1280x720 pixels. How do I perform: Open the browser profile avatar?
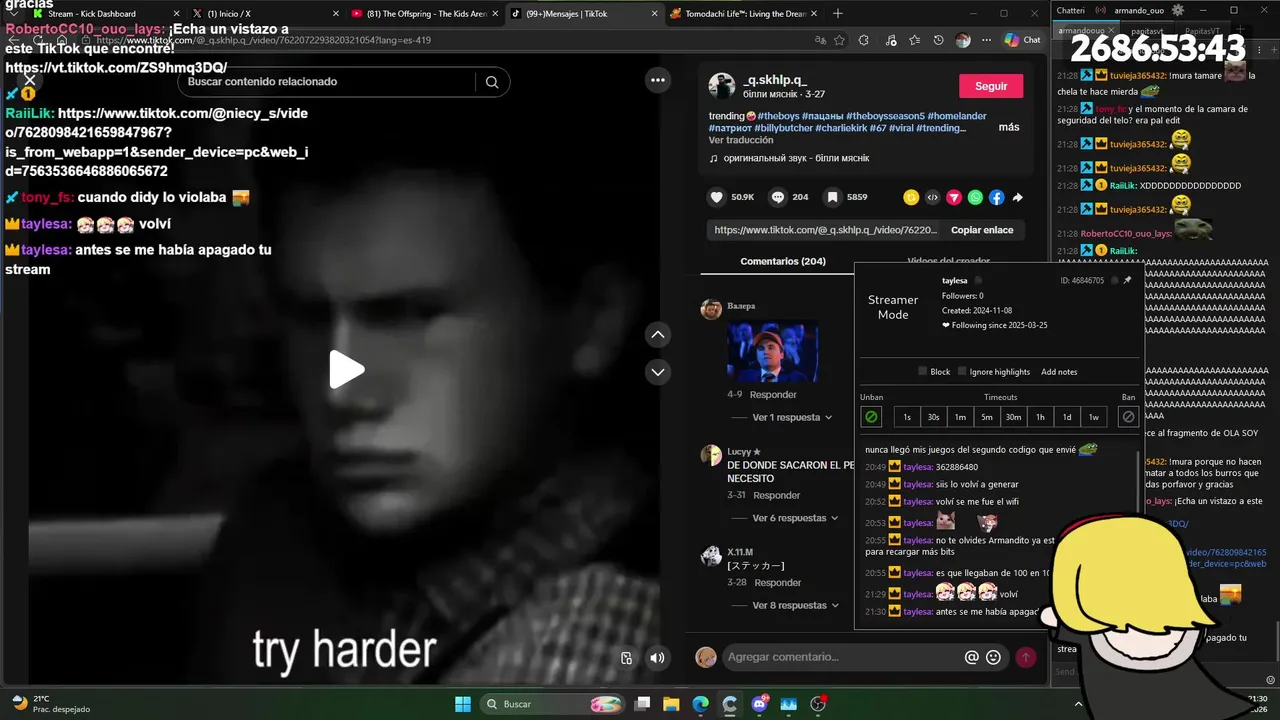pos(963,40)
